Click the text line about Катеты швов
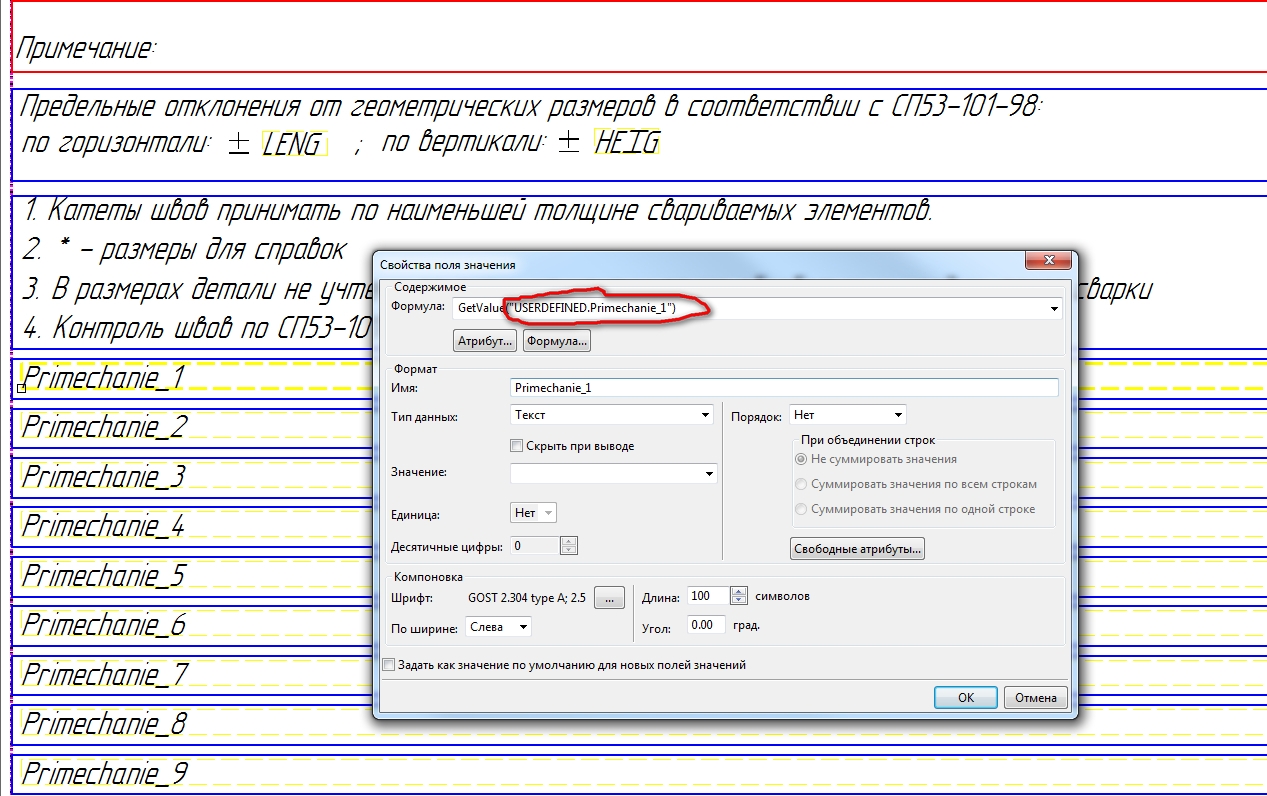Image resolution: width=1267 pixels, height=796 pixels. 479,212
